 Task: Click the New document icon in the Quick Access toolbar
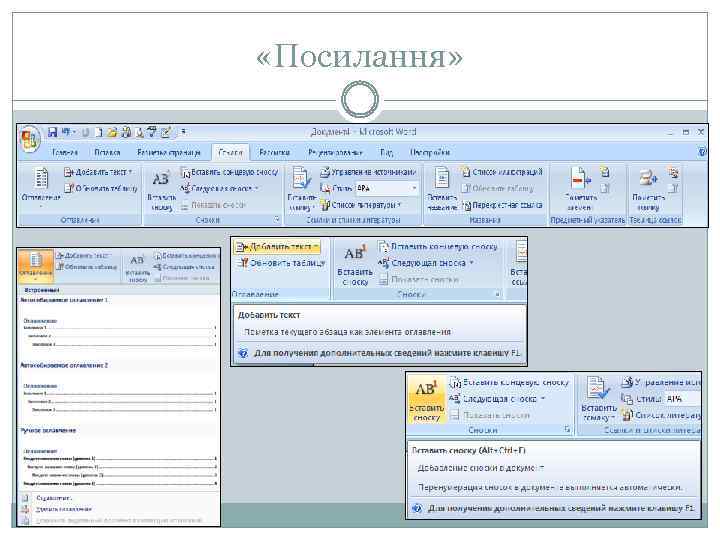click(x=98, y=133)
